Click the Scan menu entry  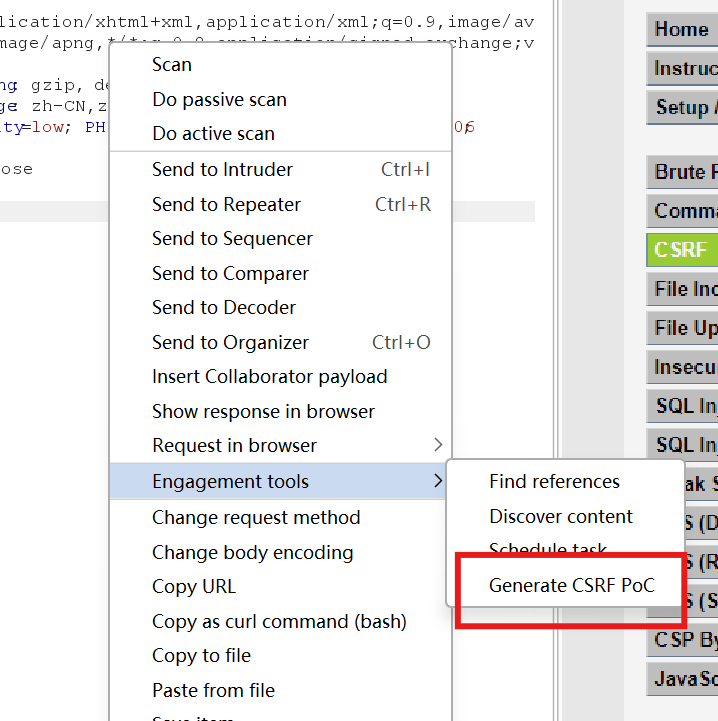click(x=172, y=65)
